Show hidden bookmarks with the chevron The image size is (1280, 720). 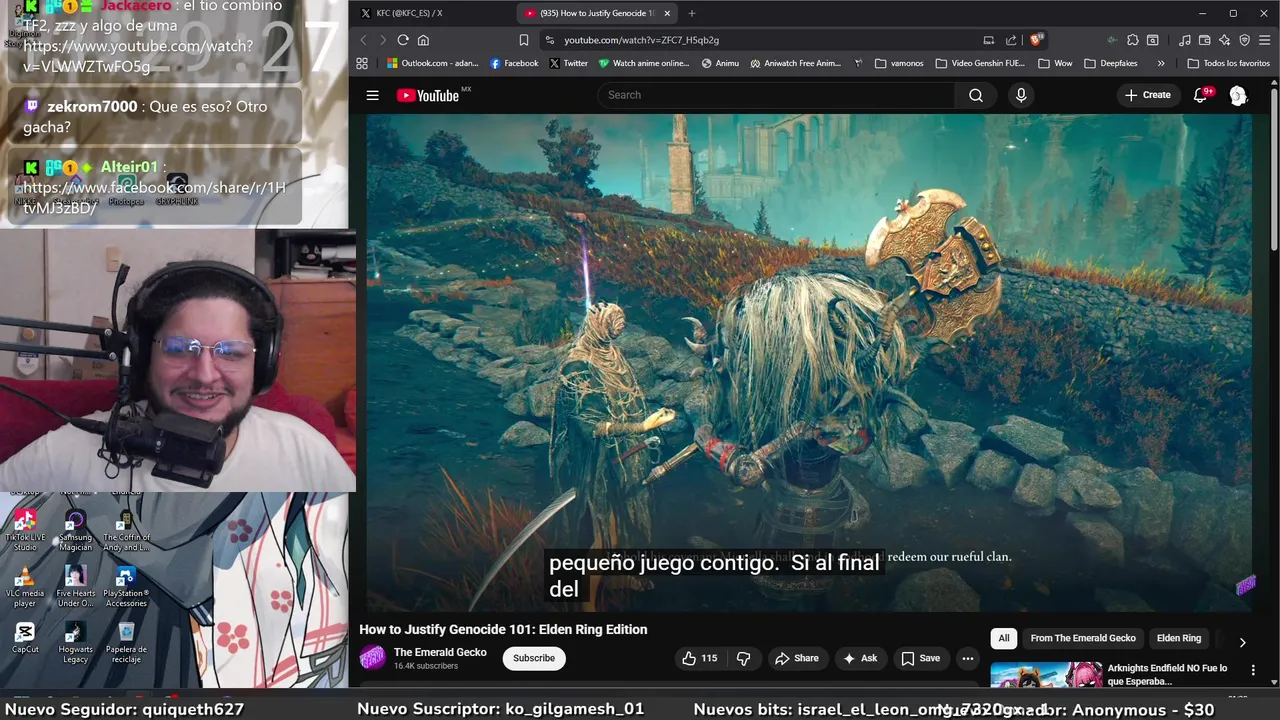click(x=1160, y=63)
